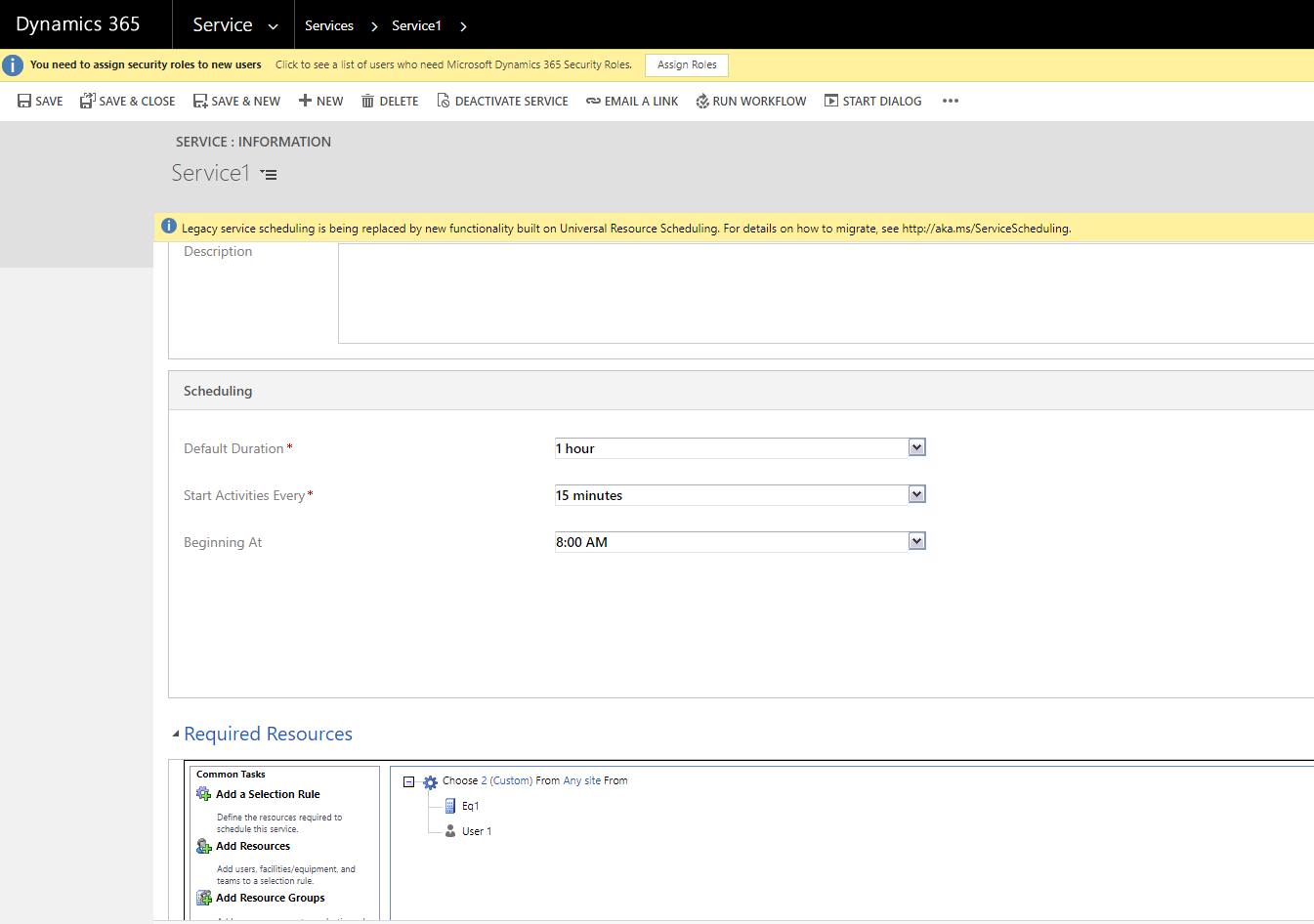Click Run Workflow label
1314x924 pixels.
coord(759,102)
